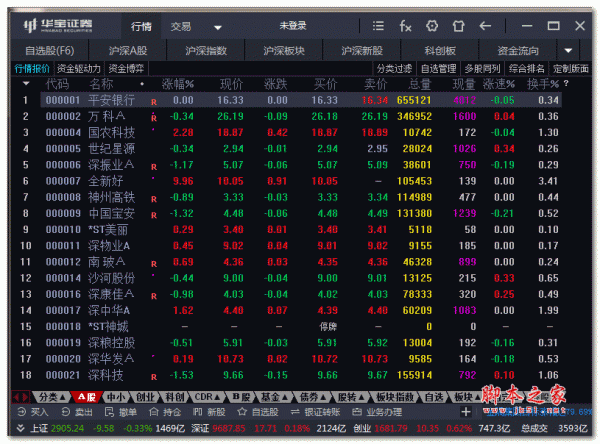This screenshot has width=600, height=444.
Task: Open the 沪深板块 tab
Action: 284,51
